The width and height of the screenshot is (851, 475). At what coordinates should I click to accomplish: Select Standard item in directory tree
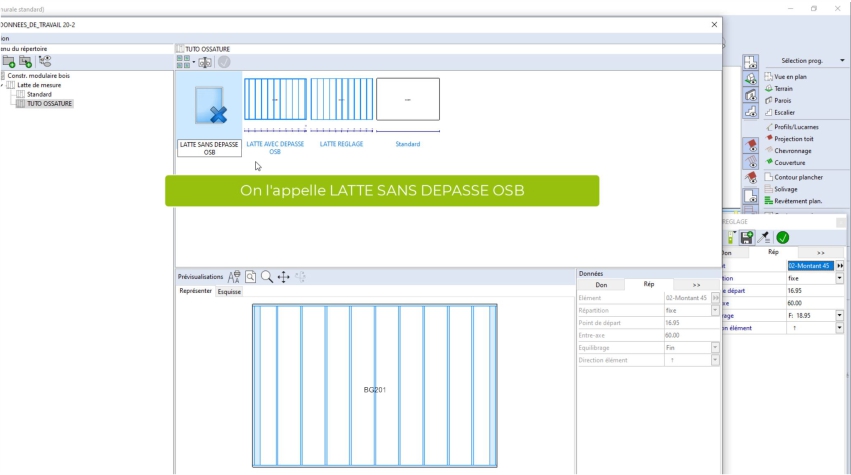point(40,94)
